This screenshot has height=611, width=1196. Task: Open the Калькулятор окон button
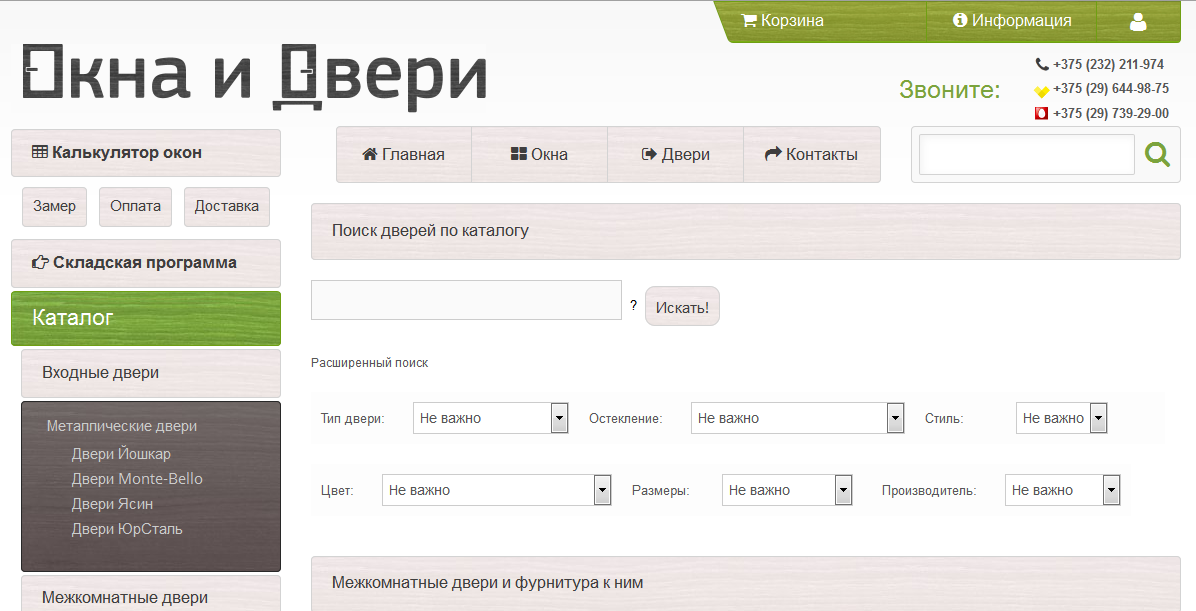[146, 153]
